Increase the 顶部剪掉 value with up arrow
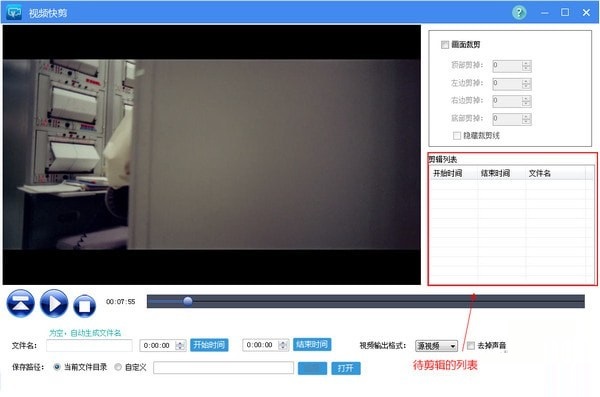Viewport: 600px width, 397px height. point(527,63)
